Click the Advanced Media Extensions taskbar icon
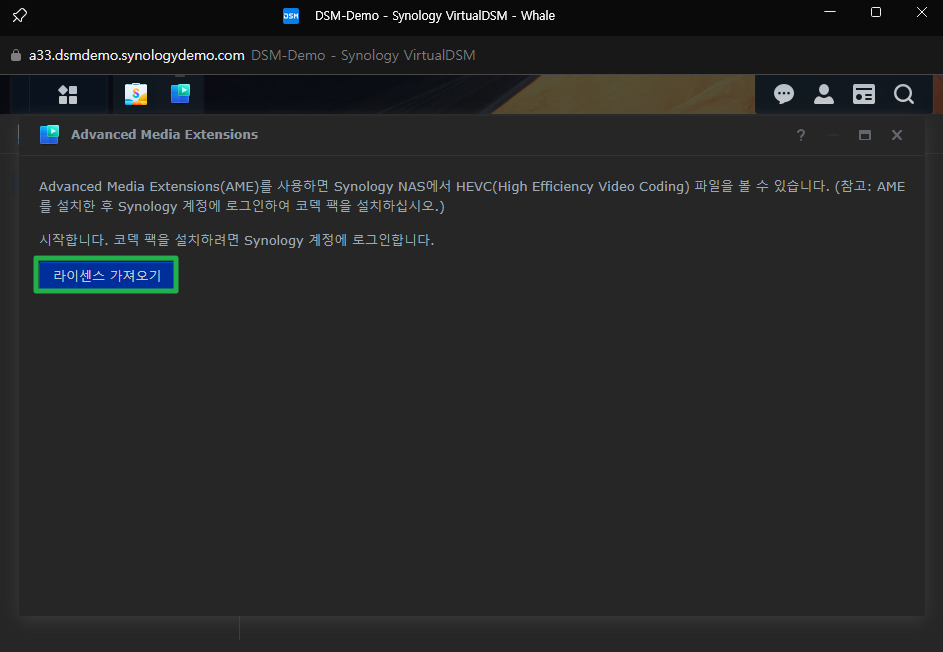 coord(180,94)
